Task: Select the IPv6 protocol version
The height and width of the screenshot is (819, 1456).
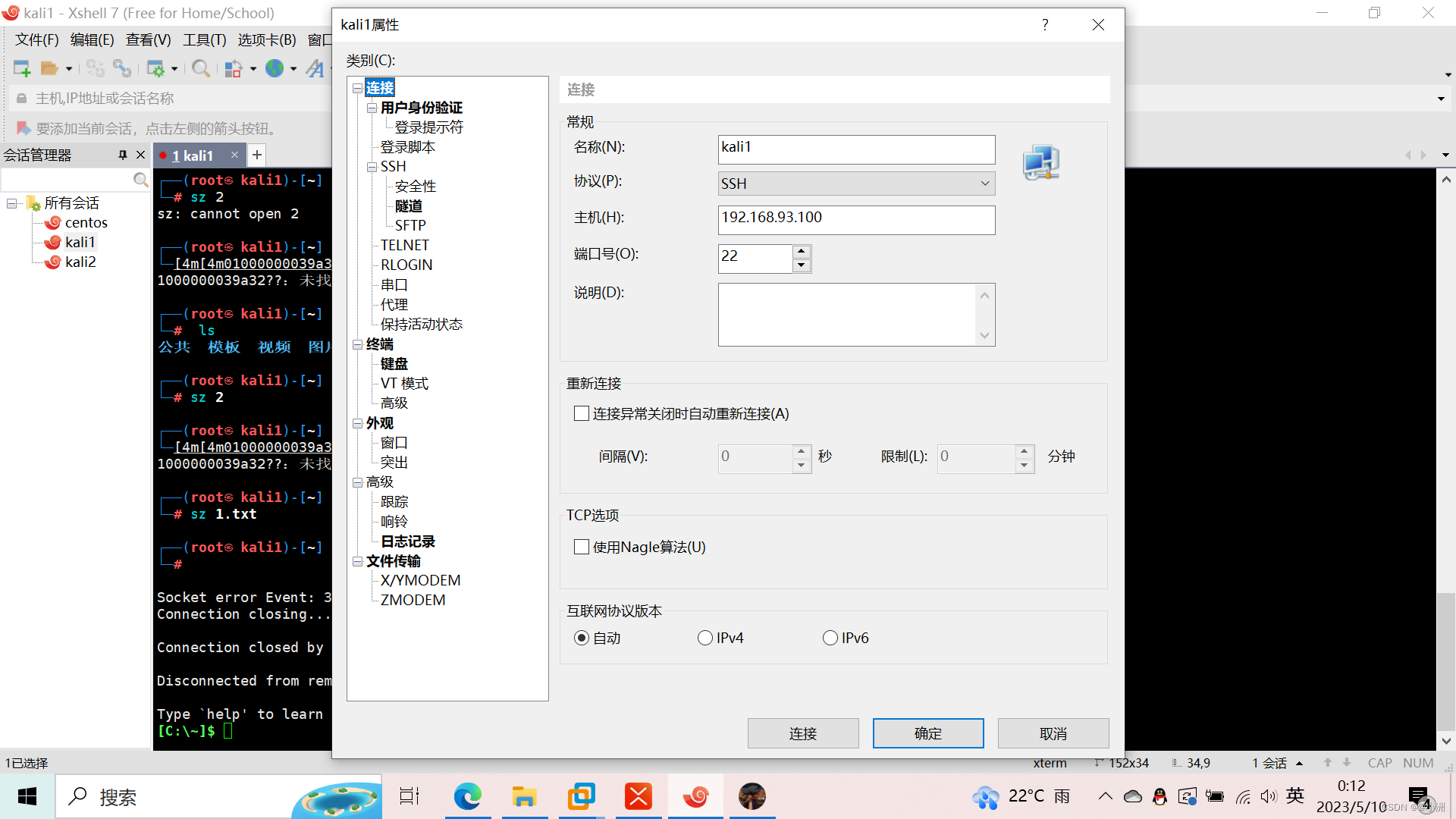Action: click(830, 638)
